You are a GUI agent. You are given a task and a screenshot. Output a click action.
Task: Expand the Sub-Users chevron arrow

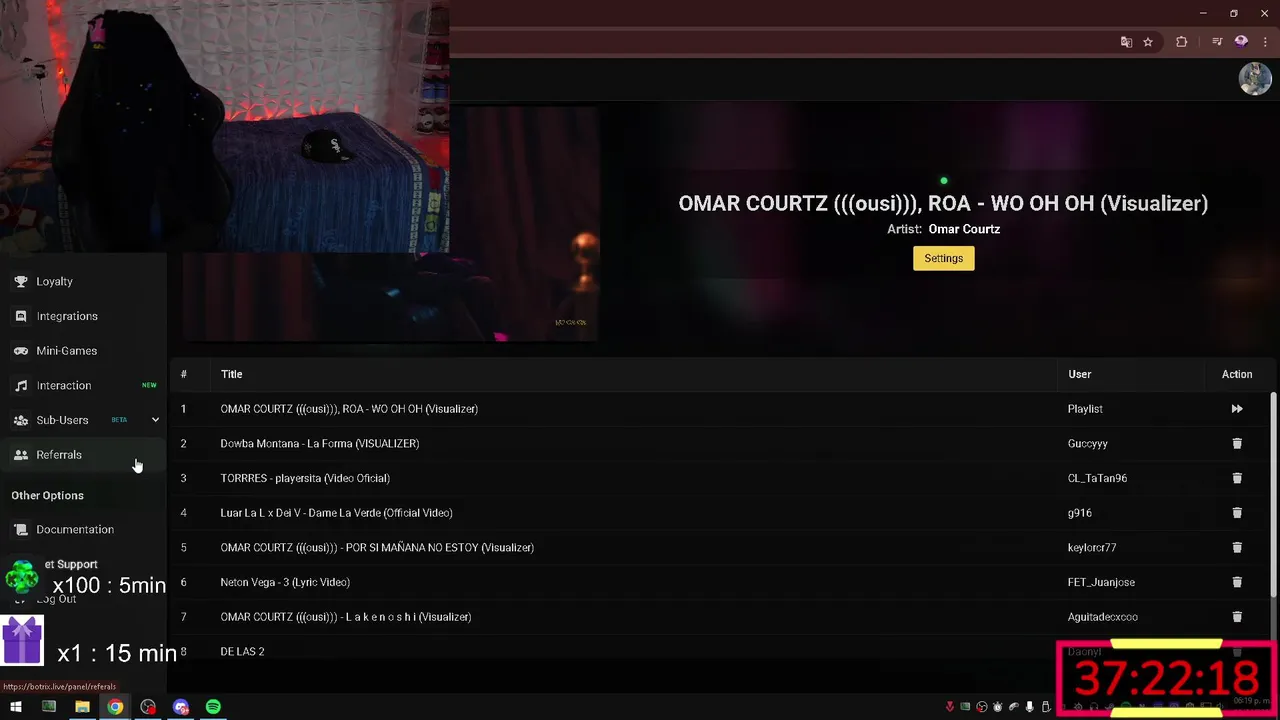click(155, 420)
